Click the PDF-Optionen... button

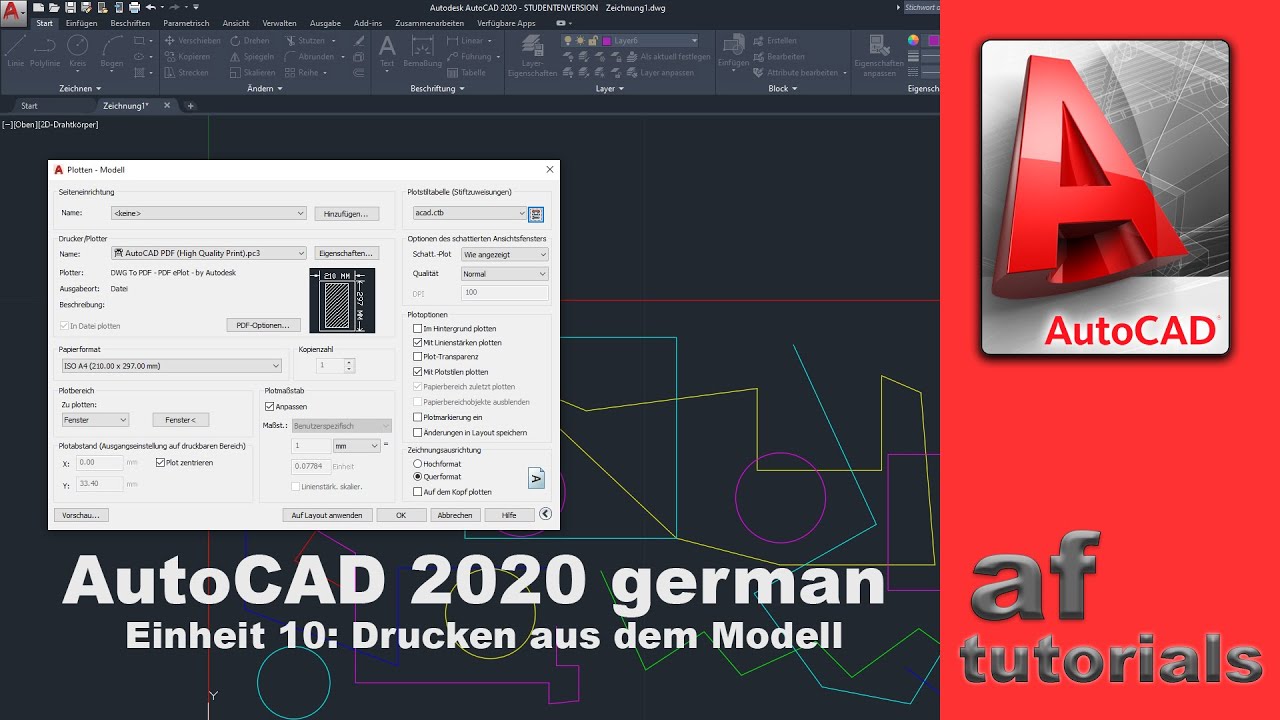coord(264,325)
